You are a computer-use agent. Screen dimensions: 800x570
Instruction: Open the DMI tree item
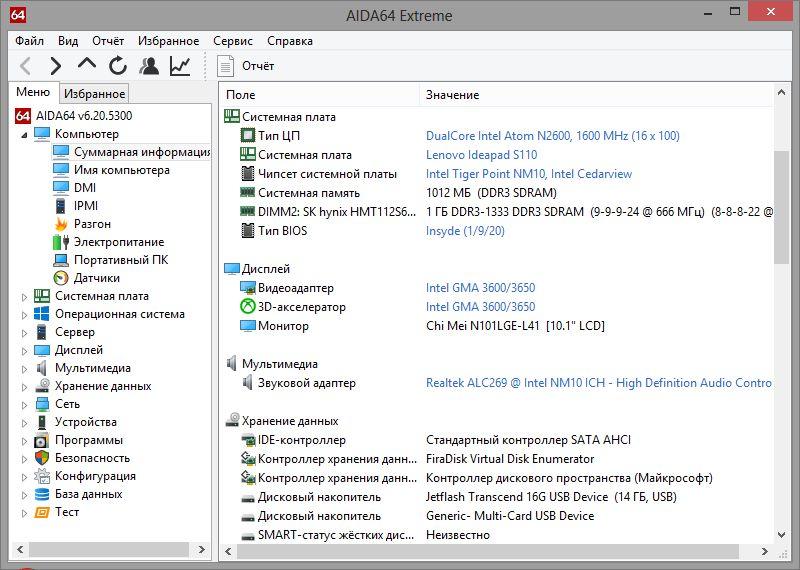pos(74,188)
